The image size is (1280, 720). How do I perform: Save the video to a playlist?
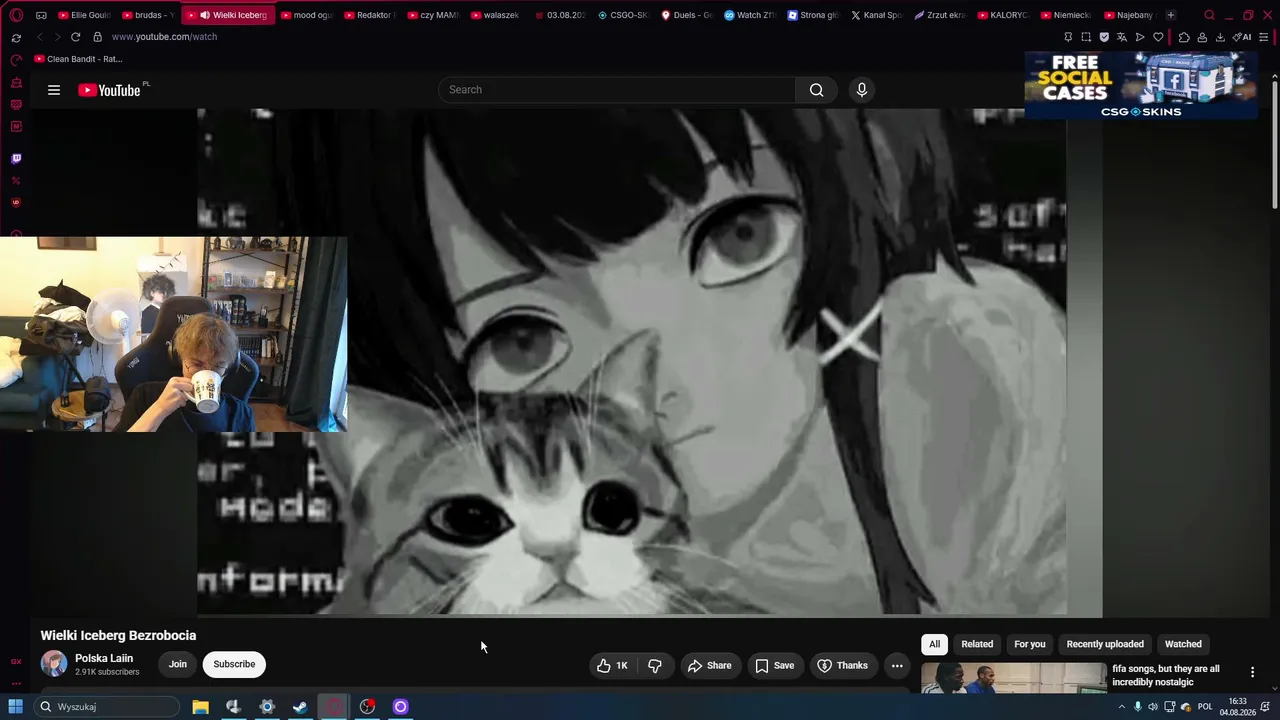pyautogui.click(x=775, y=666)
